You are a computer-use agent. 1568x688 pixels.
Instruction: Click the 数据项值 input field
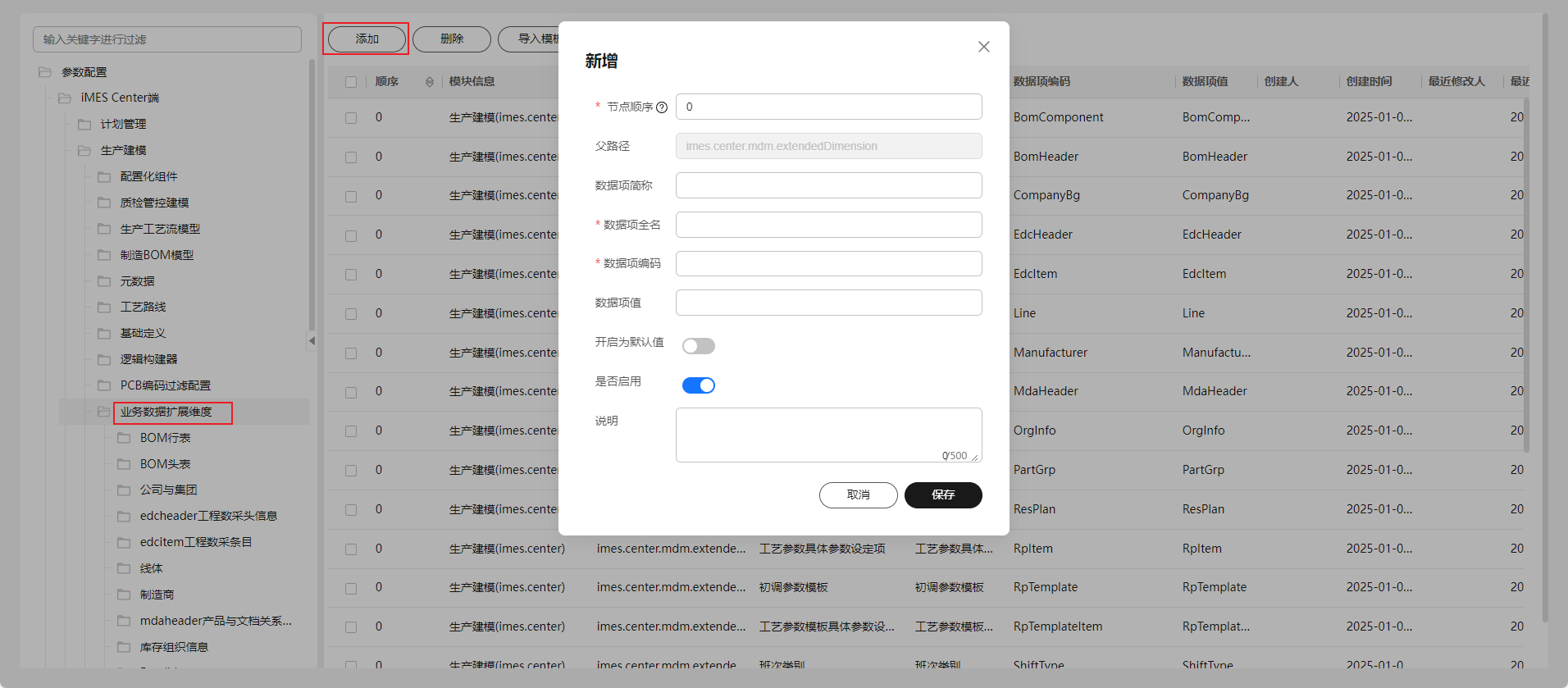point(829,303)
